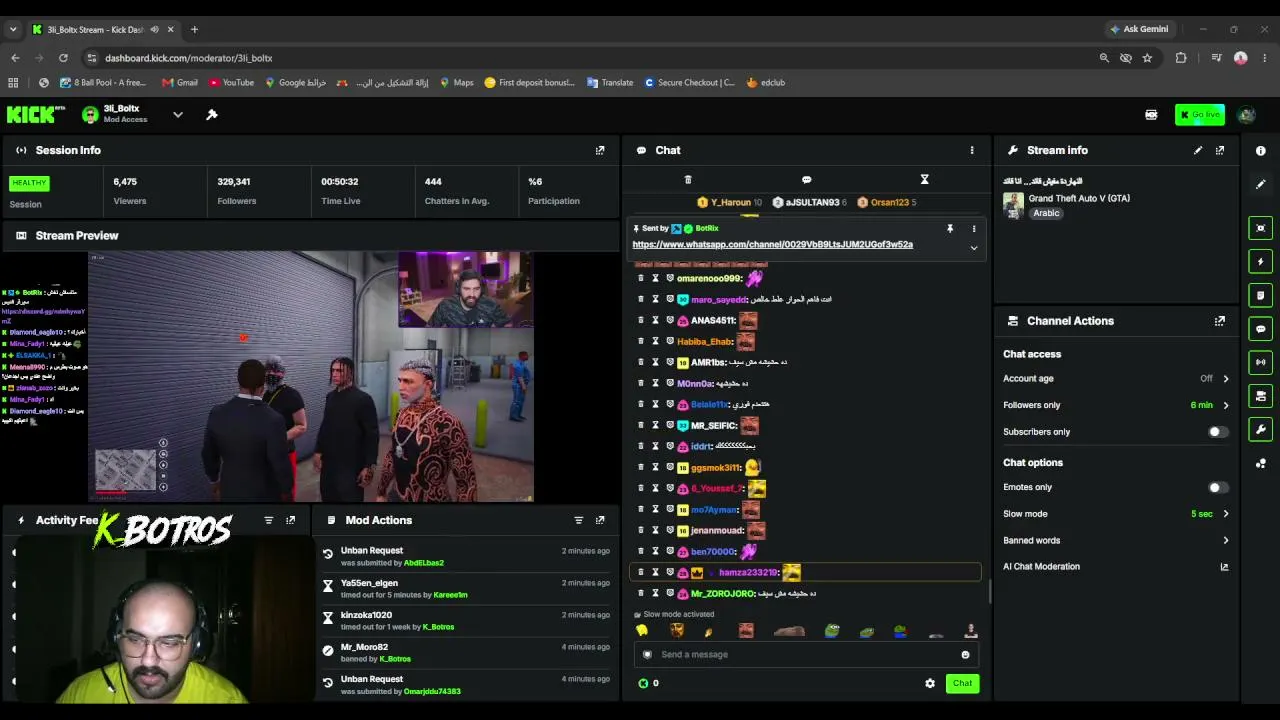1280x720 pixels.
Task: Timeout user mo7Ayman
Action: click(x=656, y=509)
